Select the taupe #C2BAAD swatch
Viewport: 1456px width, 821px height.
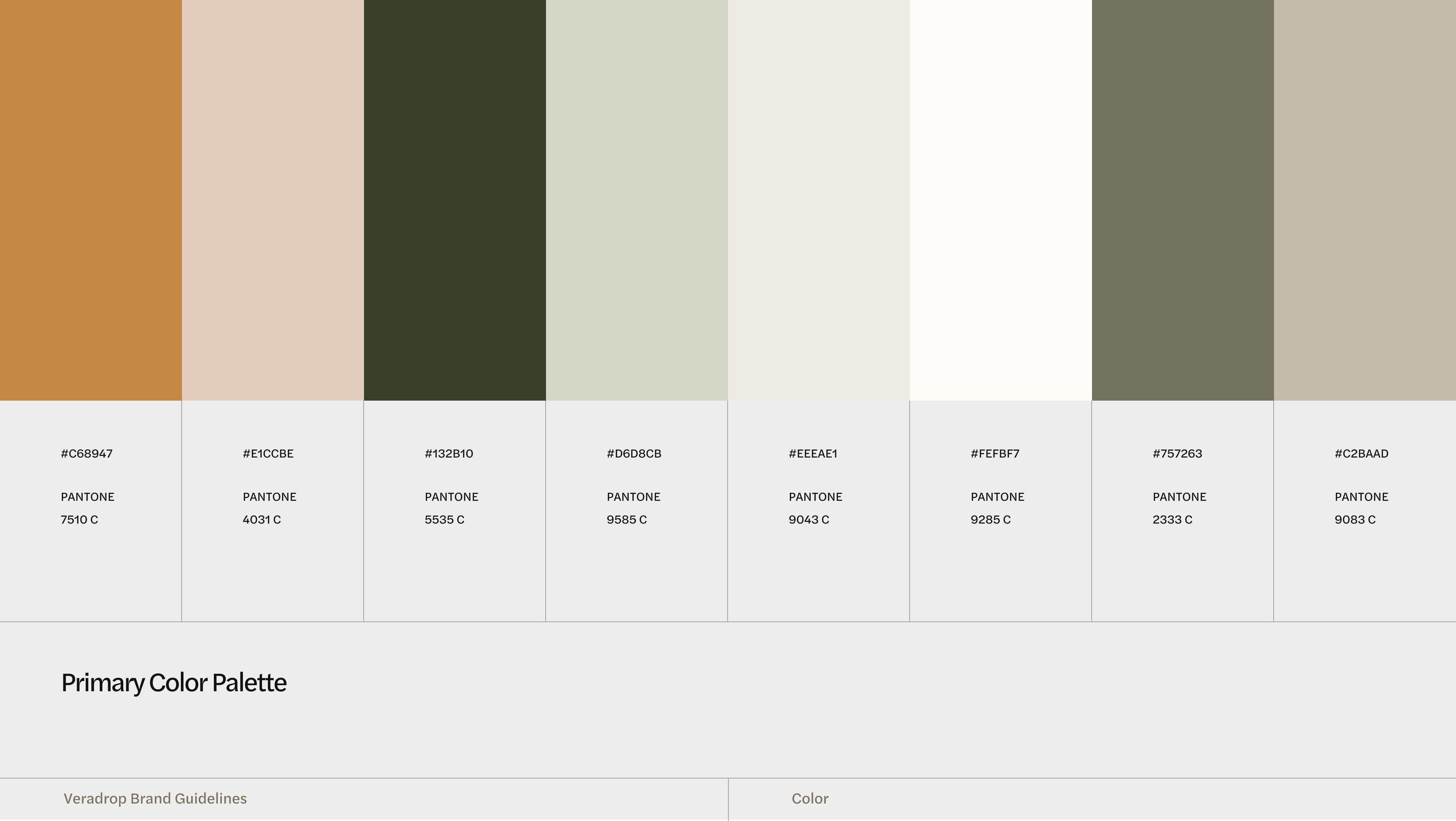click(1365, 200)
